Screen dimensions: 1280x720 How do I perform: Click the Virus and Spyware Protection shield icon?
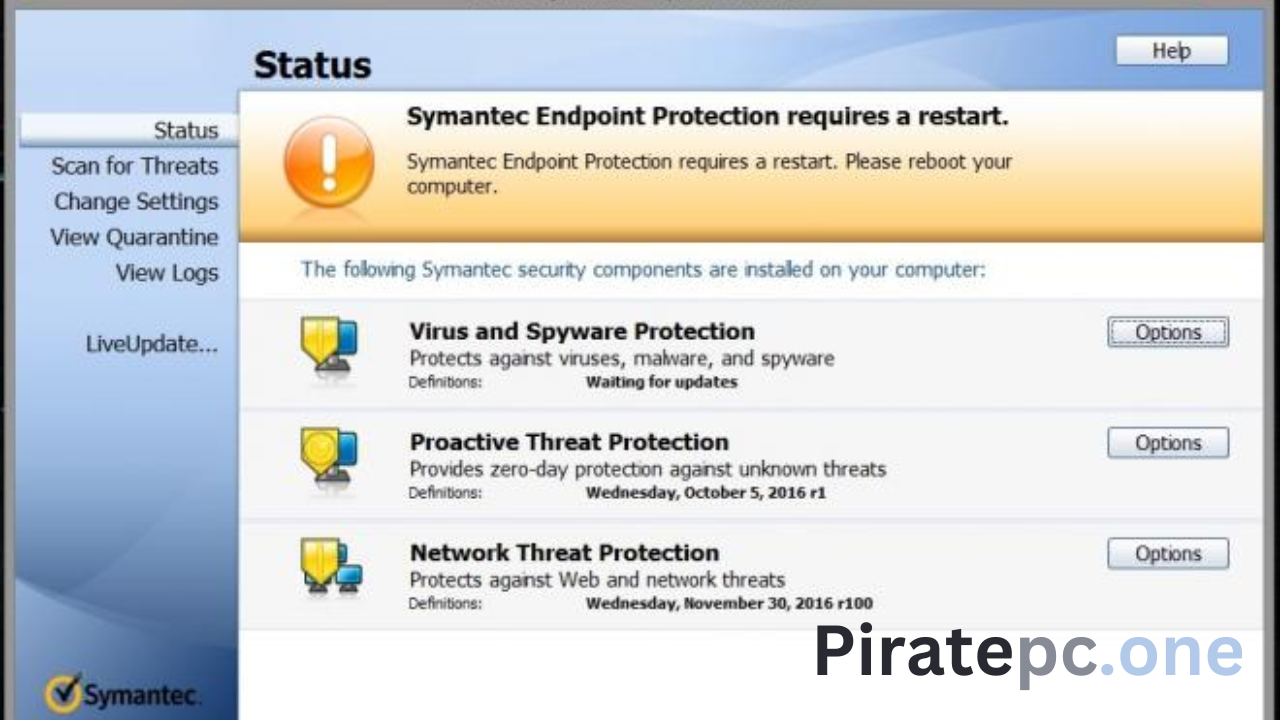coord(329,345)
